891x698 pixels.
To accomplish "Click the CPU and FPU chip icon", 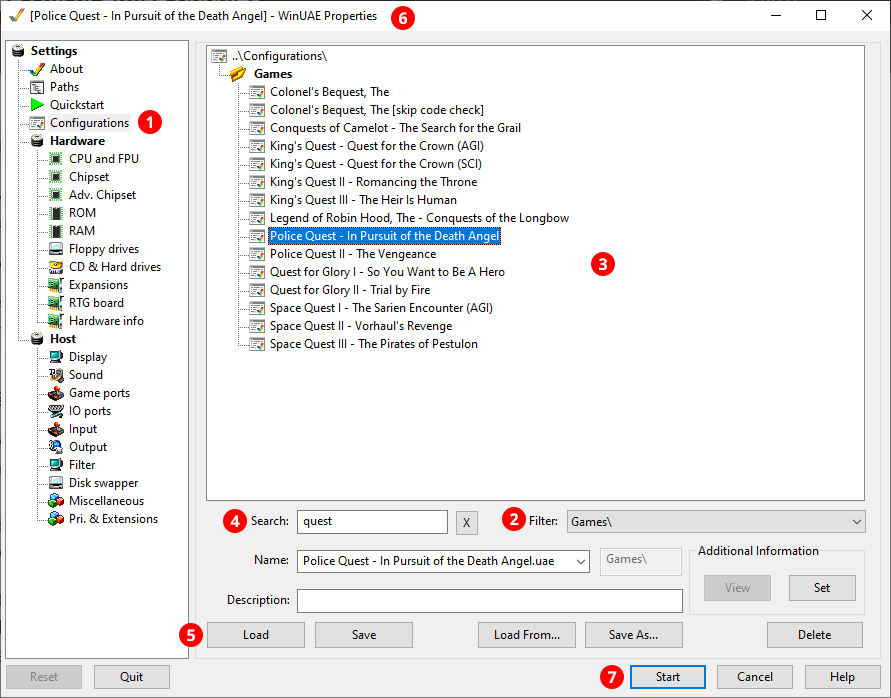I will (56, 159).
